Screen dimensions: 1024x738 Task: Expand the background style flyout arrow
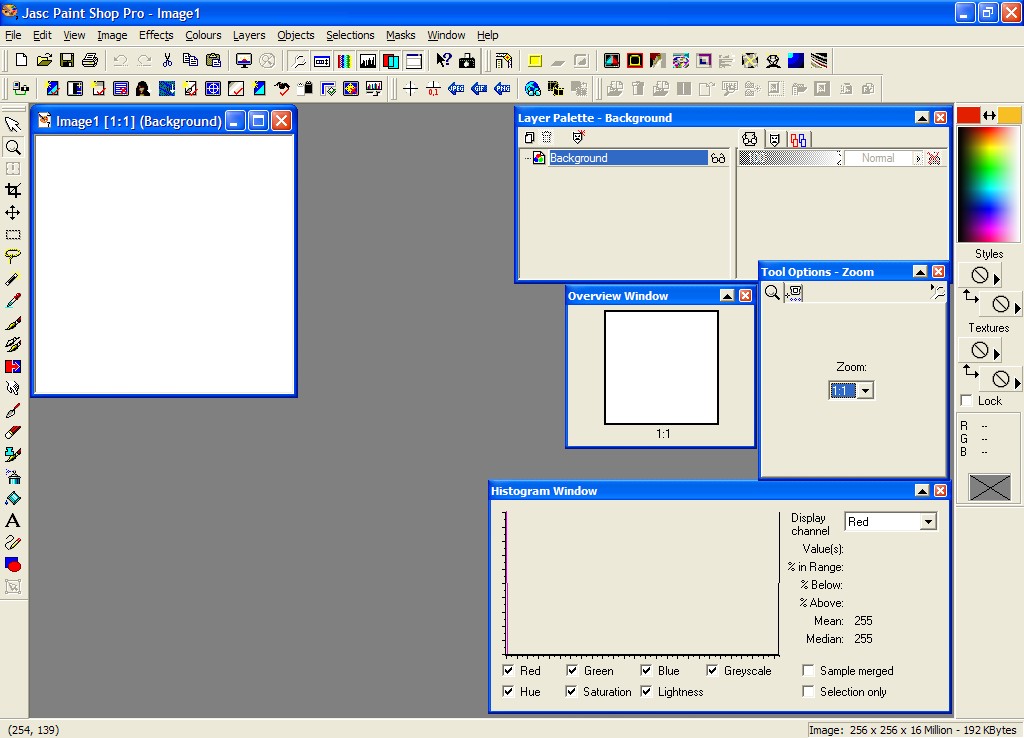(x=1017, y=307)
